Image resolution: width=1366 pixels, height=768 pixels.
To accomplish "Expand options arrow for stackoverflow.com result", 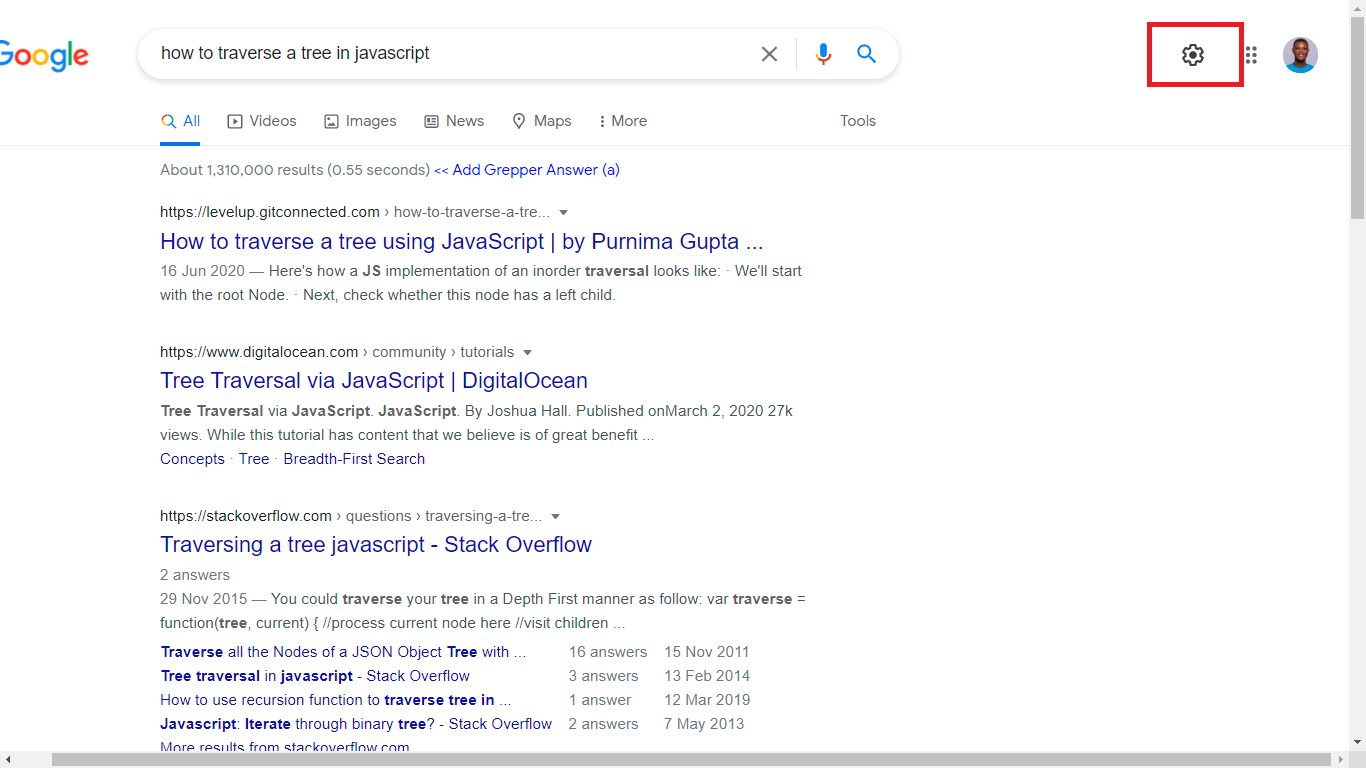I will (556, 516).
